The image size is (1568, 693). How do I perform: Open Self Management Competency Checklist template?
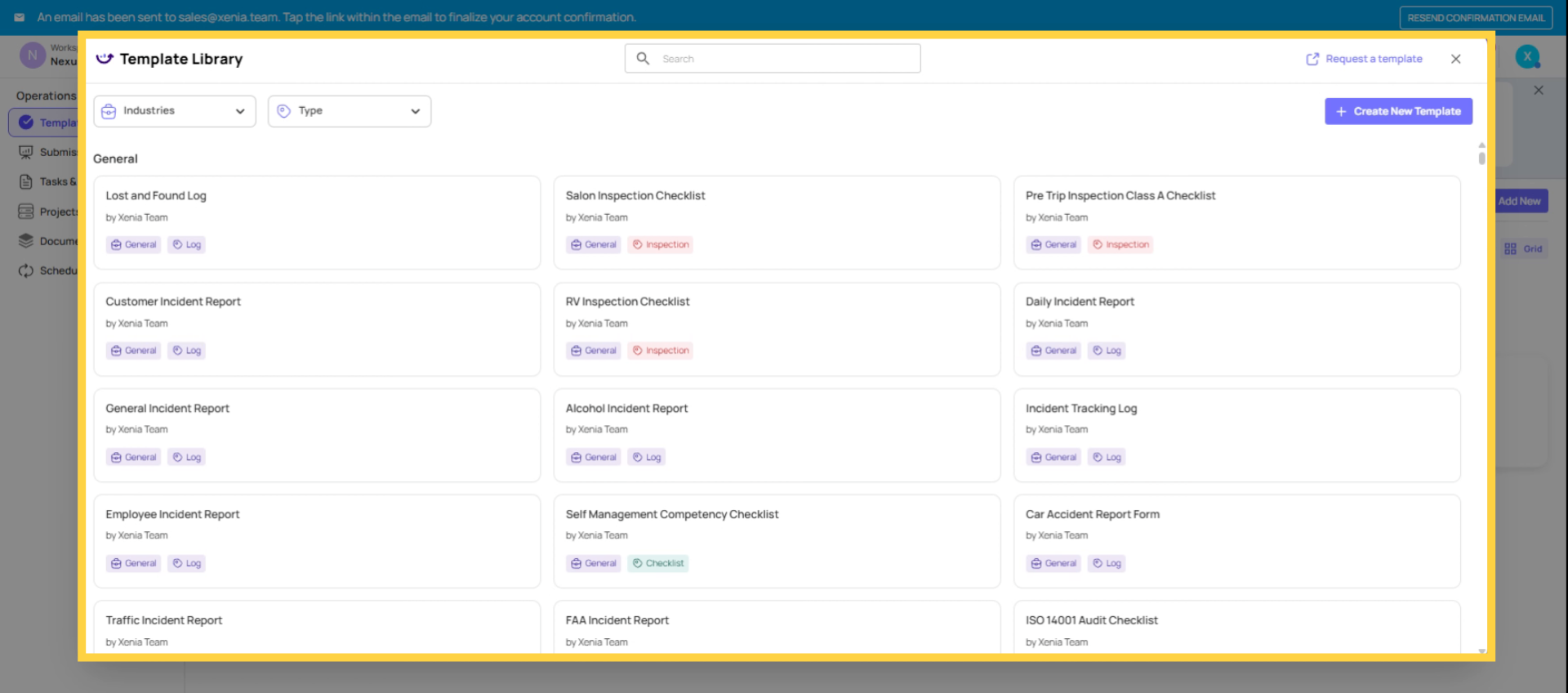tap(777, 541)
